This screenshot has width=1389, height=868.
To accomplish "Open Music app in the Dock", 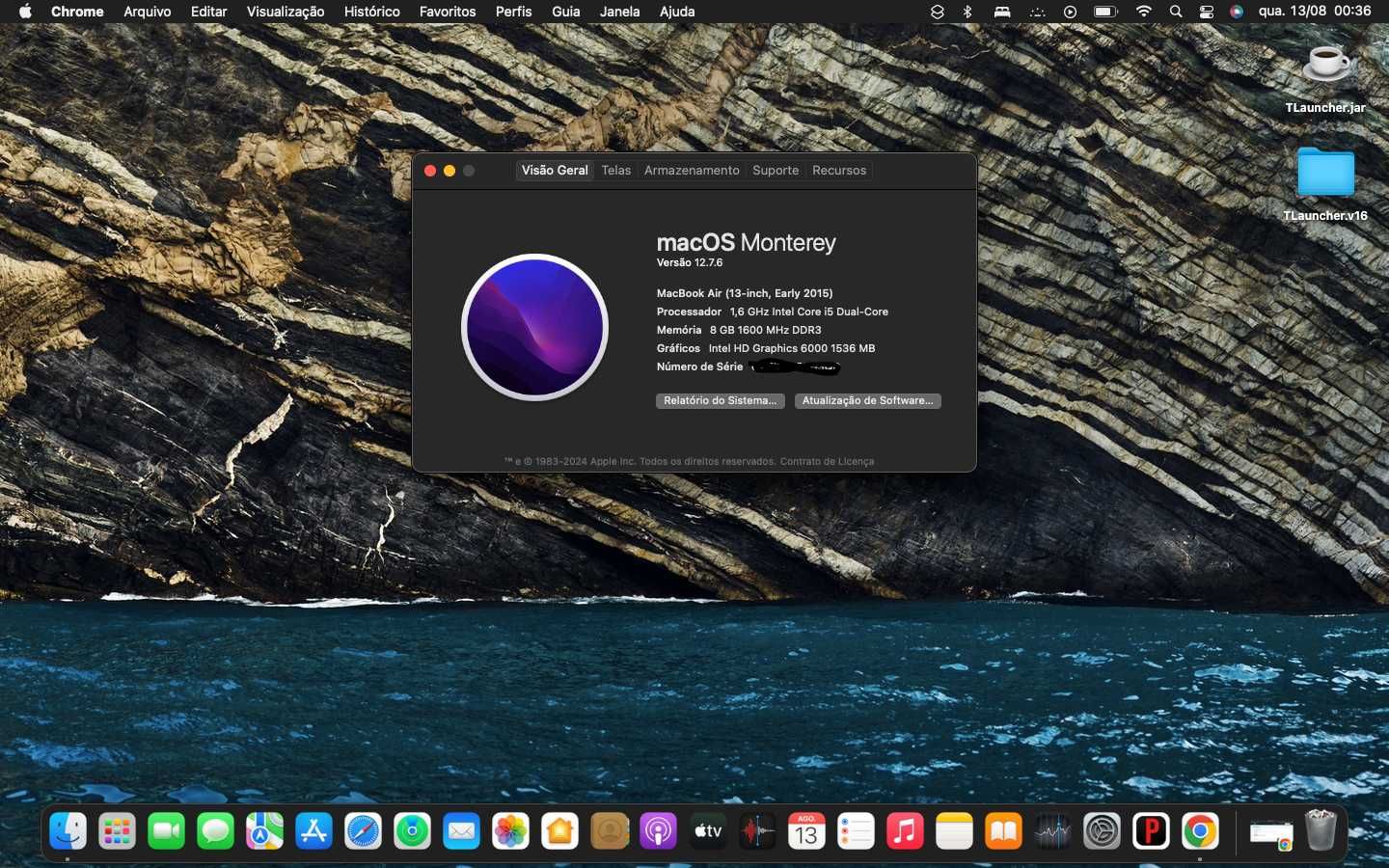I will pos(905,831).
